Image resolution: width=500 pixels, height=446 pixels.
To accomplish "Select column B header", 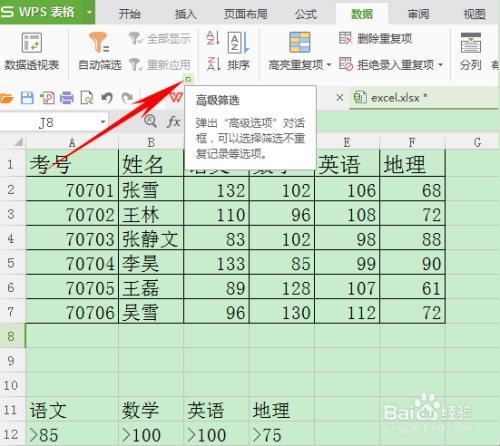I will point(151,142).
